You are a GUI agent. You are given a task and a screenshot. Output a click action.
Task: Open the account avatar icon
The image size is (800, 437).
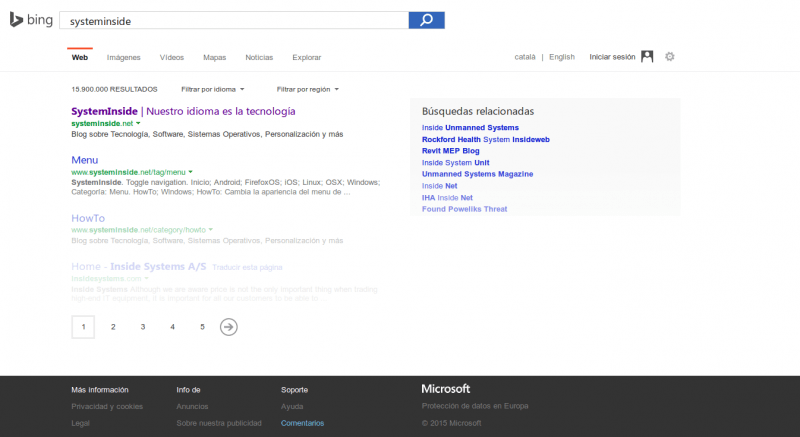[647, 57]
